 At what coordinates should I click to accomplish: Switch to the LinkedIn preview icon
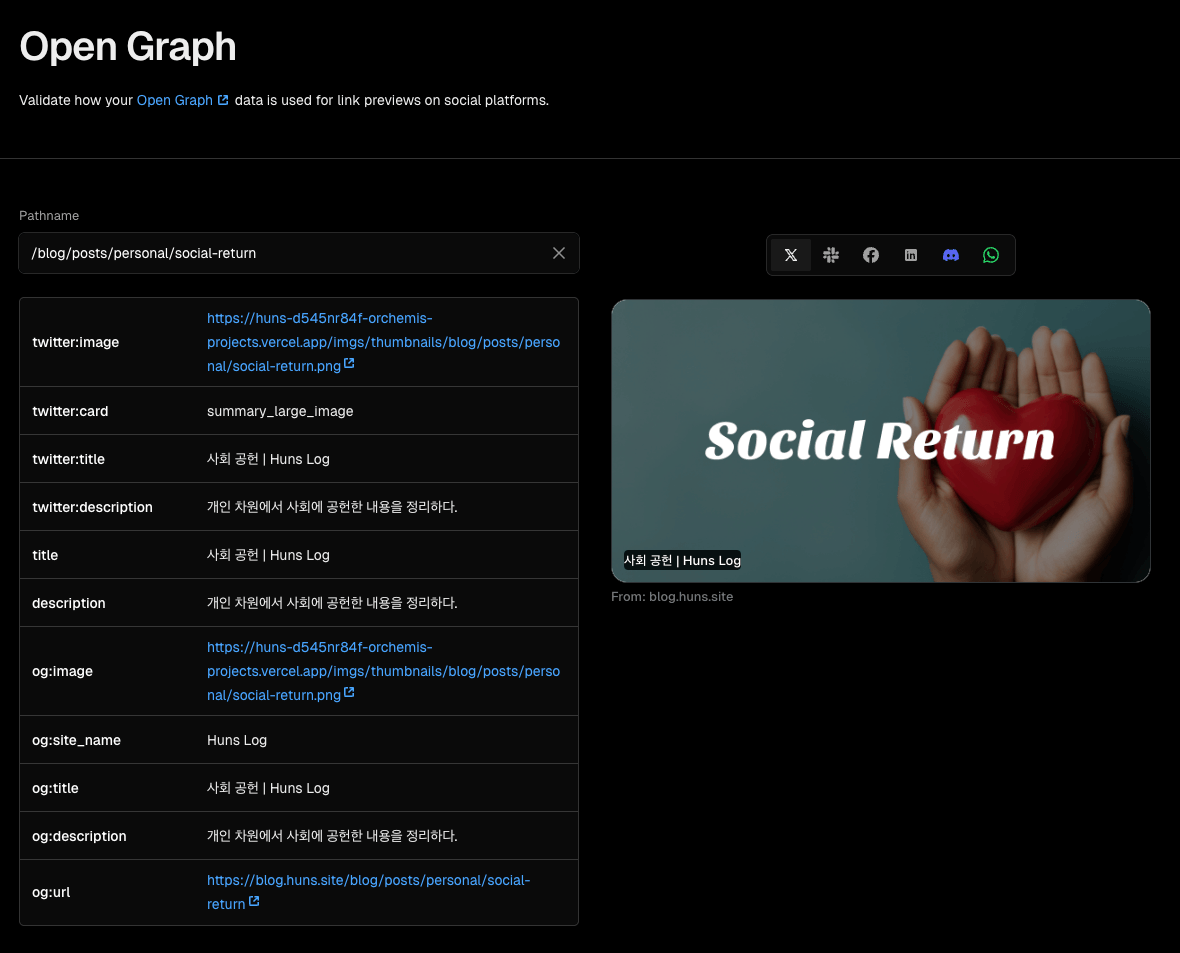click(911, 255)
